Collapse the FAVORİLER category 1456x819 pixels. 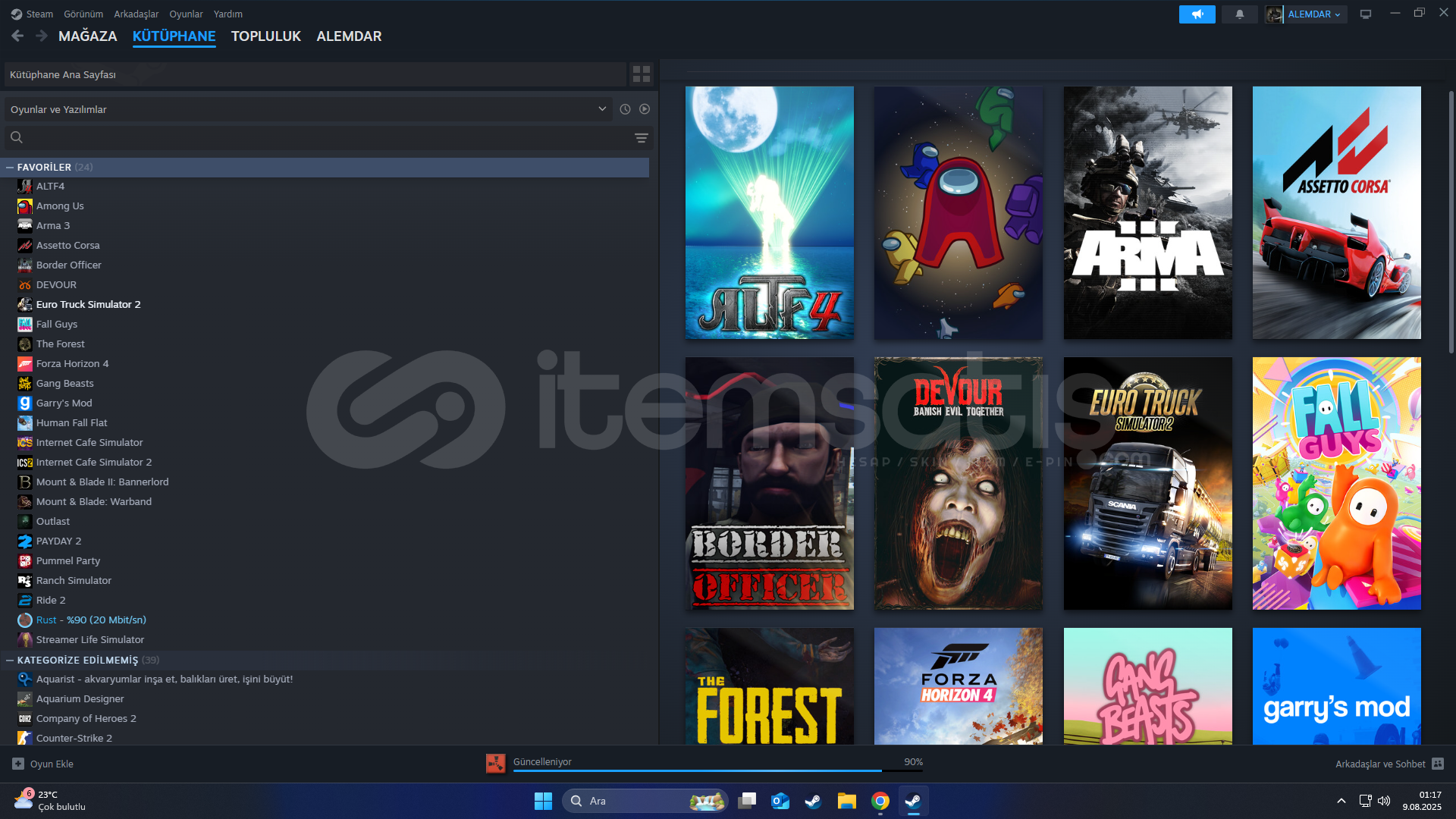10,167
